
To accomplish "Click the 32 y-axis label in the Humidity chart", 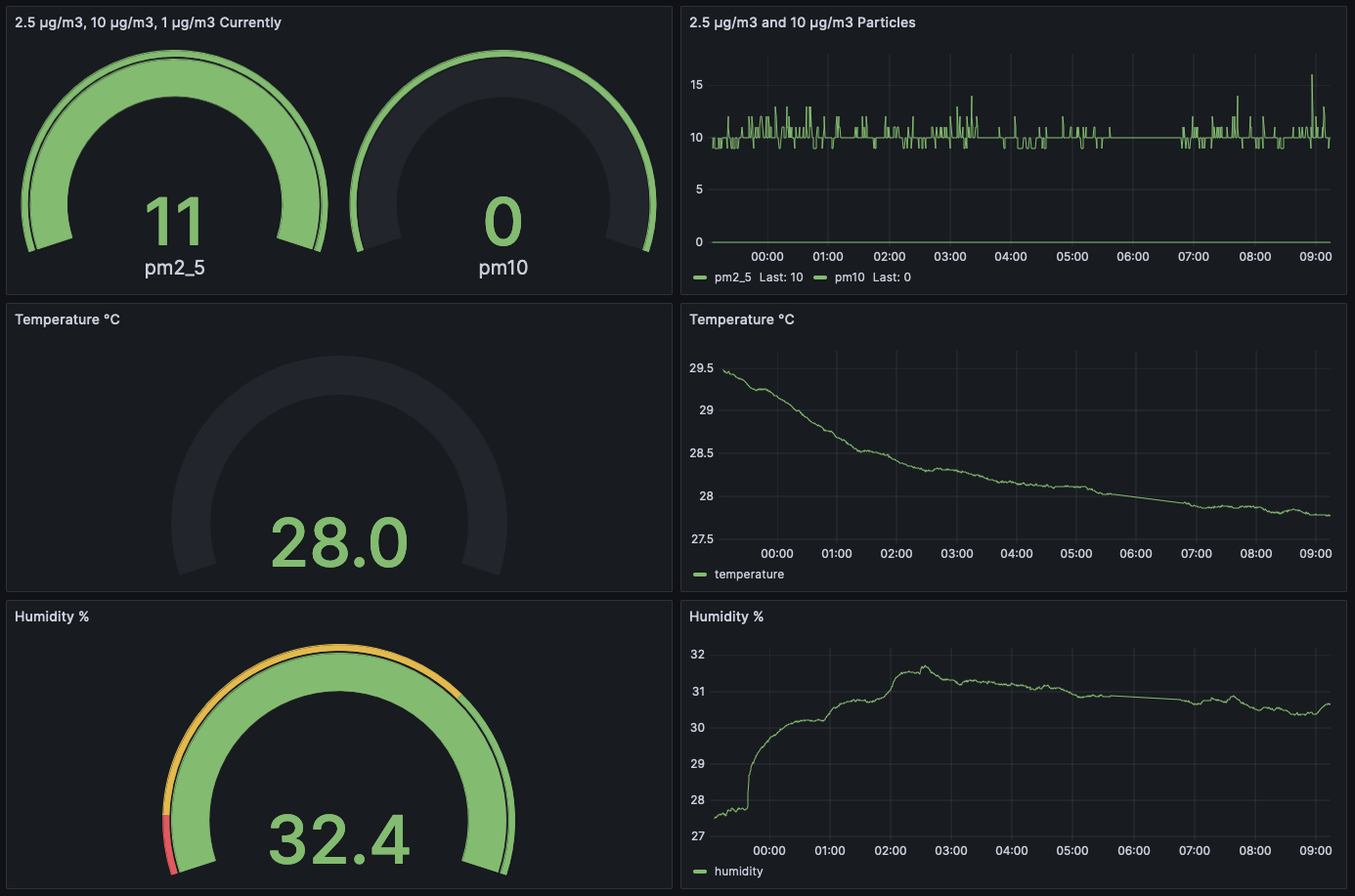I will (697, 655).
